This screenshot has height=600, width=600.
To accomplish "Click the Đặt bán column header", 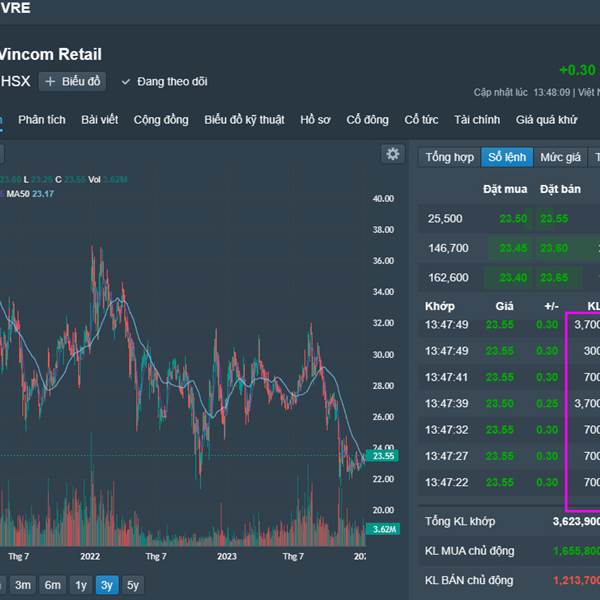I will point(560,189).
